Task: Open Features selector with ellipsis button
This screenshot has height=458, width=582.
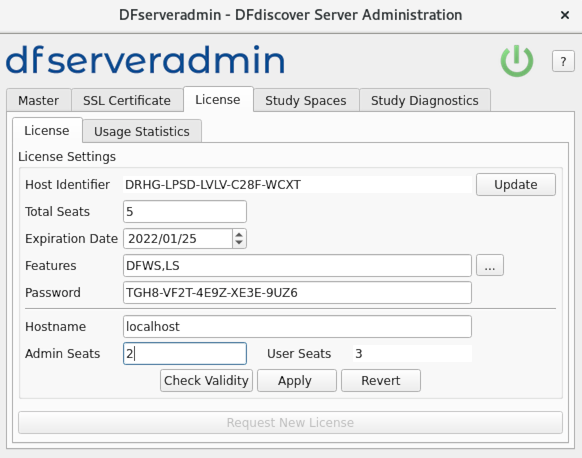Action: (490, 265)
